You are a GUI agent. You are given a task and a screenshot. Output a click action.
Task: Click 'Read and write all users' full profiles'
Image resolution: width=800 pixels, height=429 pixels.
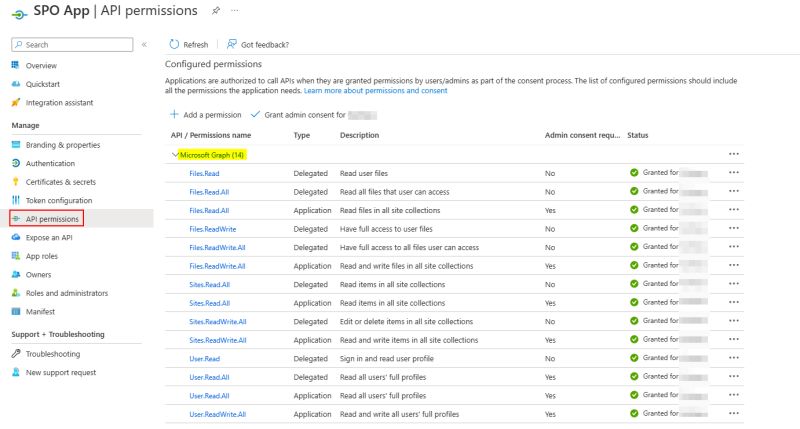[399, 414]
